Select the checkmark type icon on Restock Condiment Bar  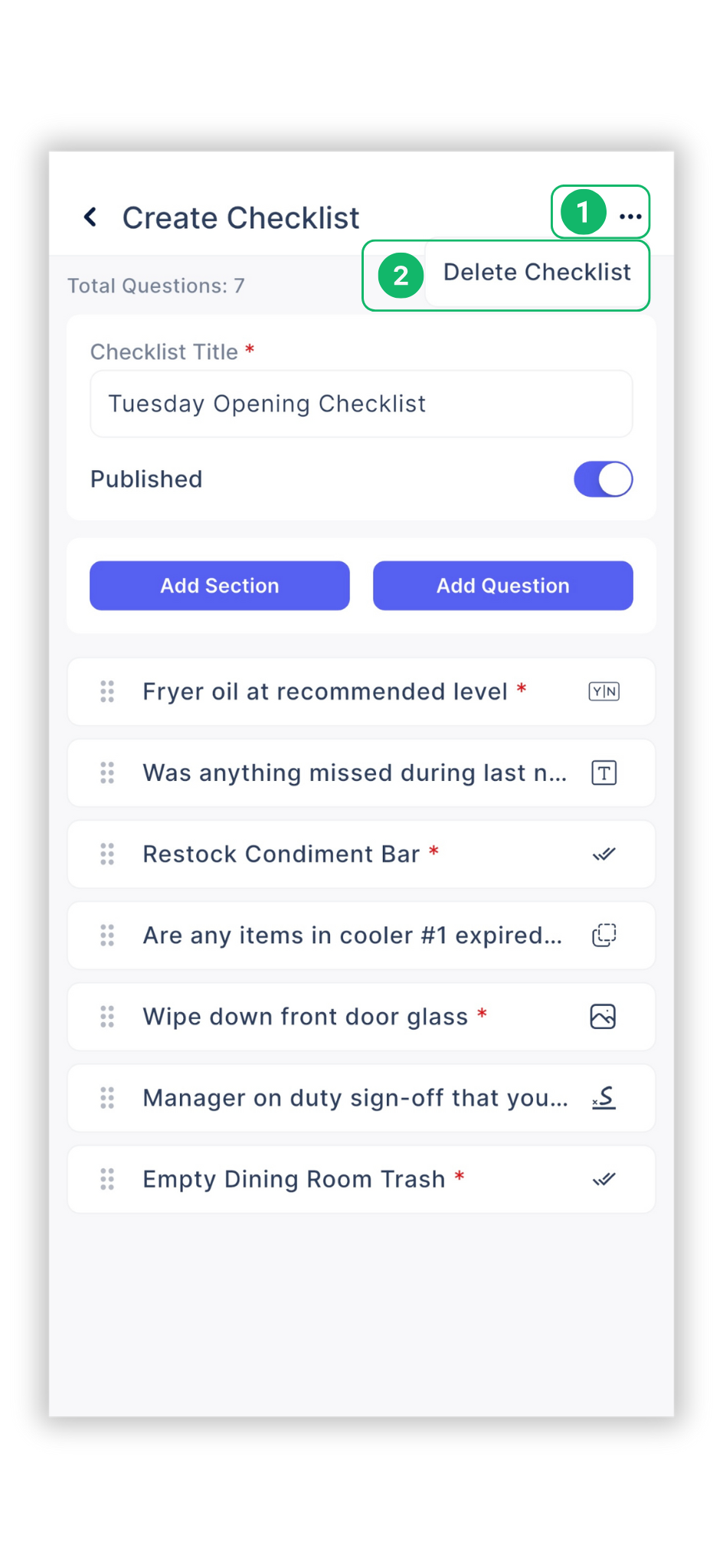(x=603, y=854)
